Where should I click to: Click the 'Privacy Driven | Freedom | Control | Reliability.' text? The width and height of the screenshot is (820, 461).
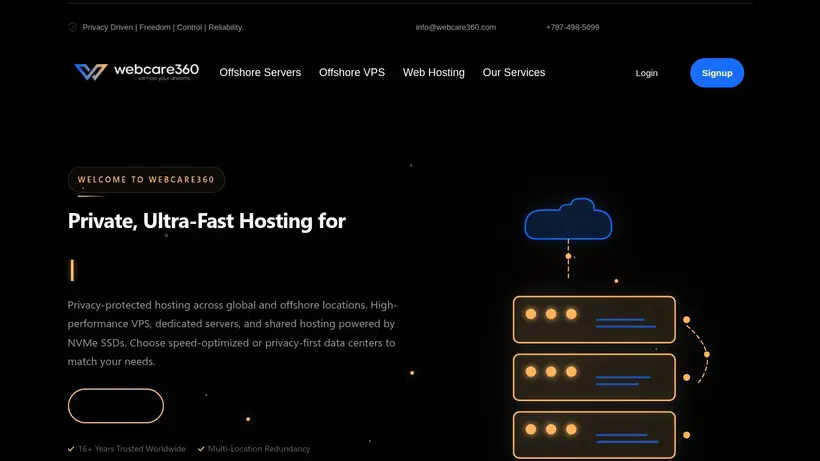coord(163,27)
